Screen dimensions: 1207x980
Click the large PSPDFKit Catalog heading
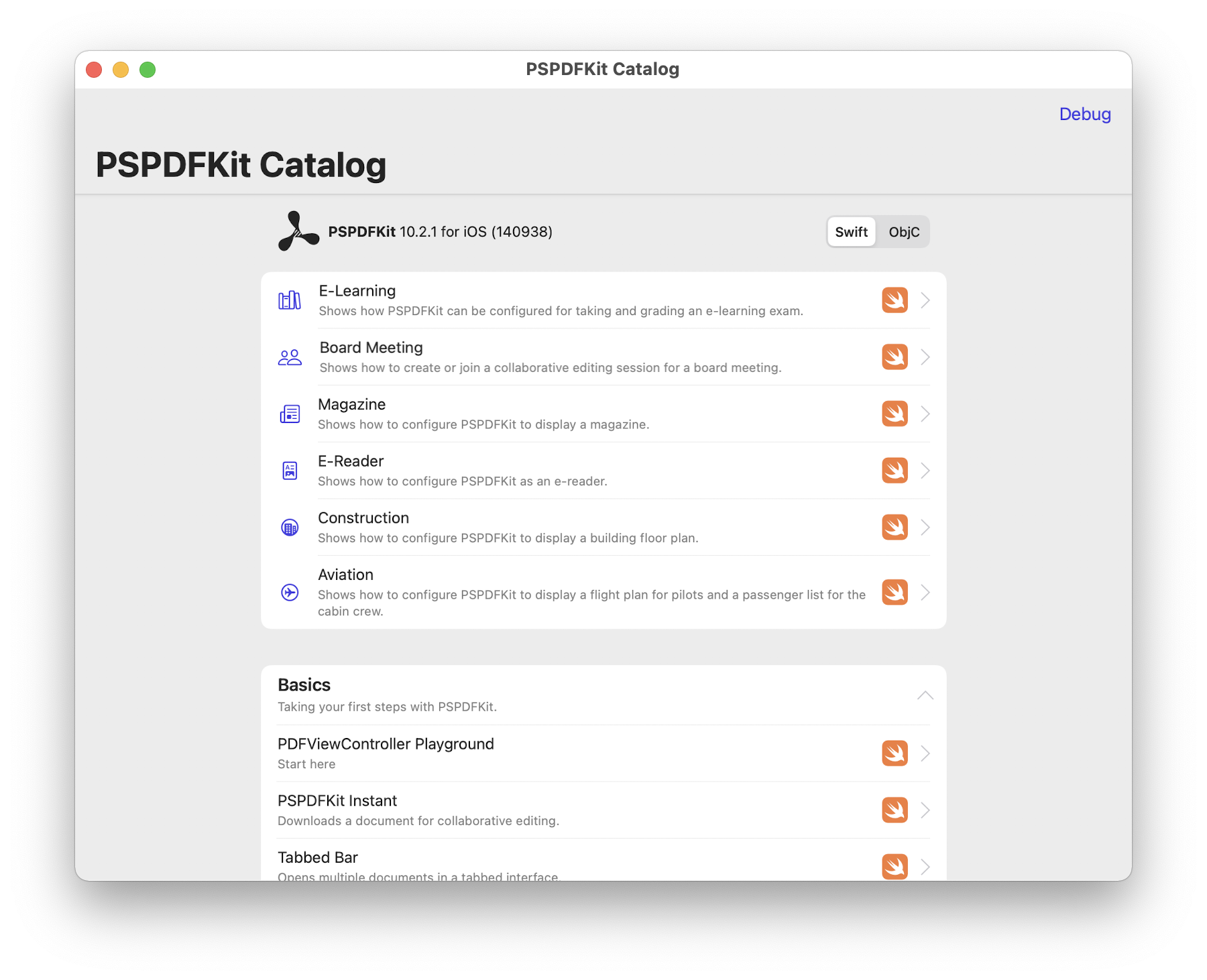pos(241,165)
